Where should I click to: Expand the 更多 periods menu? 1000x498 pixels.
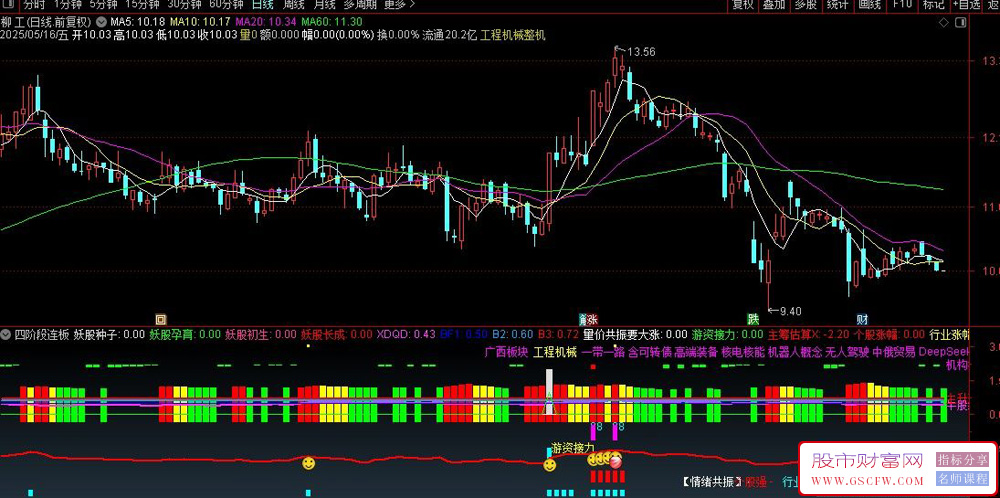[399, 4]
